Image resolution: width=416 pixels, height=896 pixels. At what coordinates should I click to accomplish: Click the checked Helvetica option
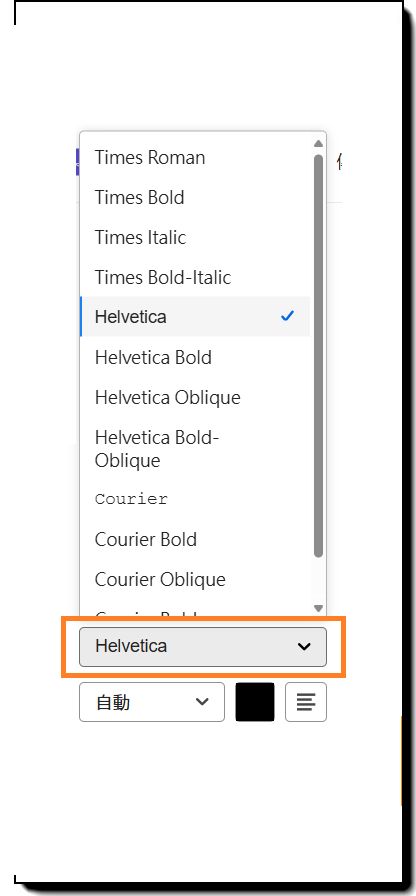(195, 316)
